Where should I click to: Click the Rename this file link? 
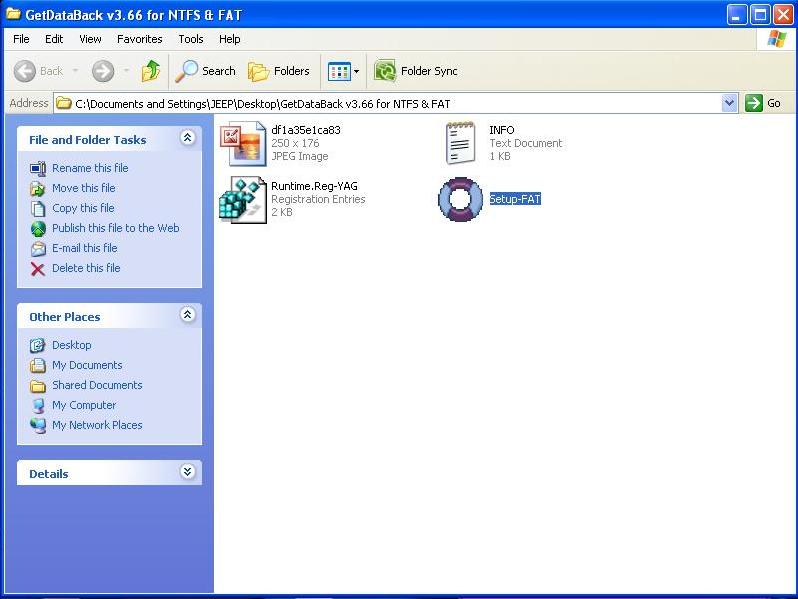coord(90,168)
